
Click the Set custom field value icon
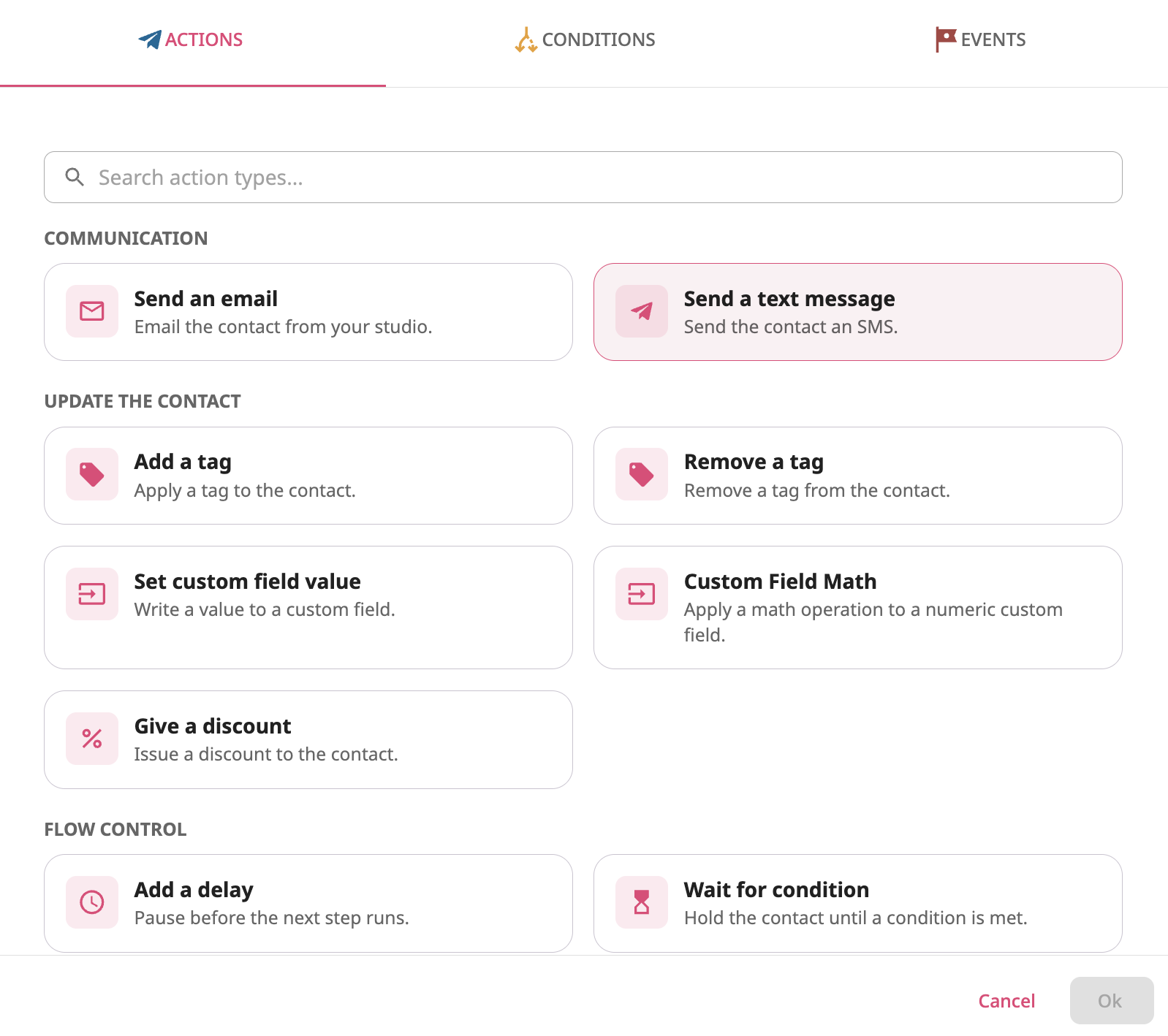click(x=92, y=594)
